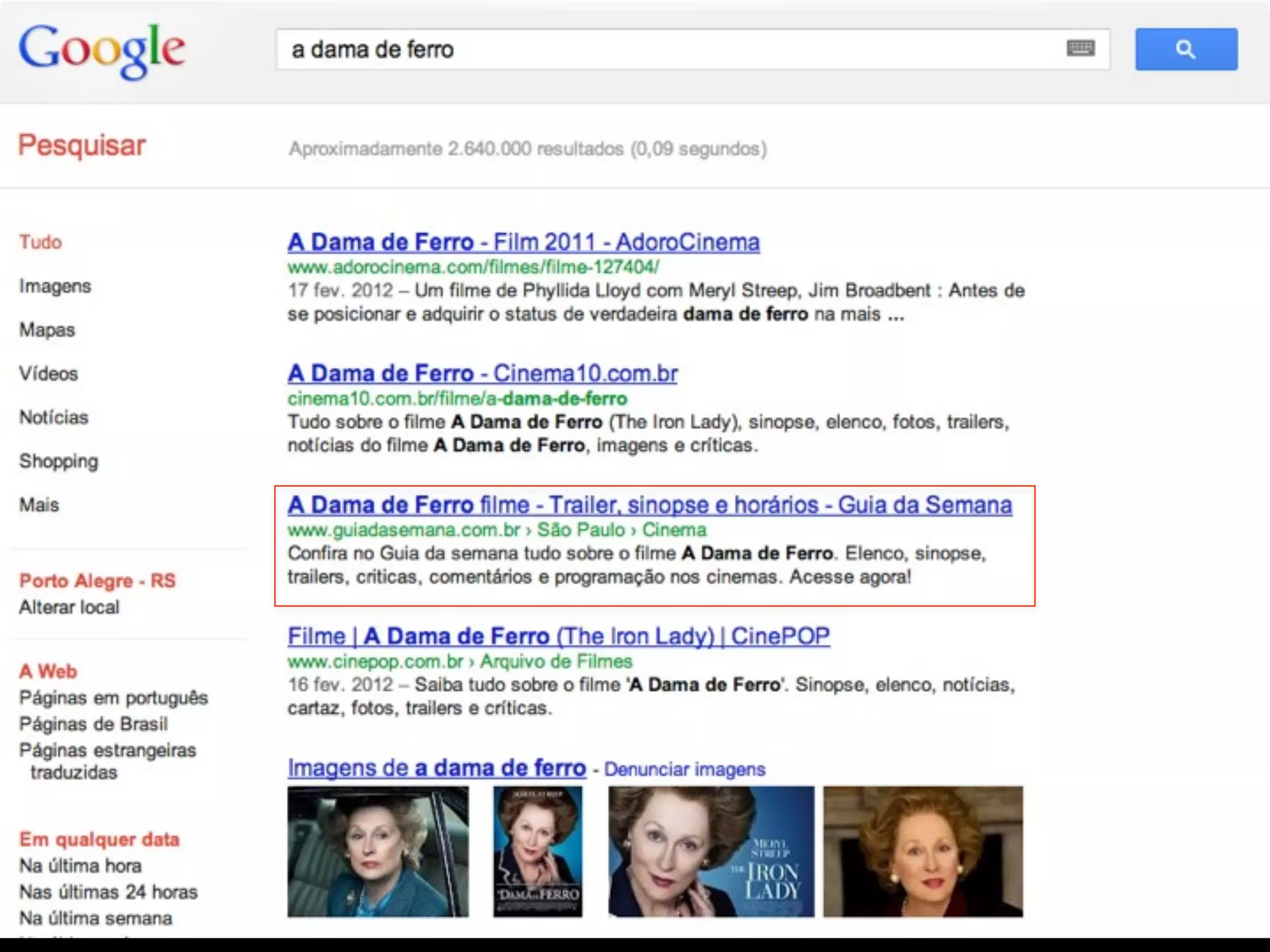This screenshot has height=952, width=1270.
Task: Click the Pesquisar heading
Action: tap(82, 146)
